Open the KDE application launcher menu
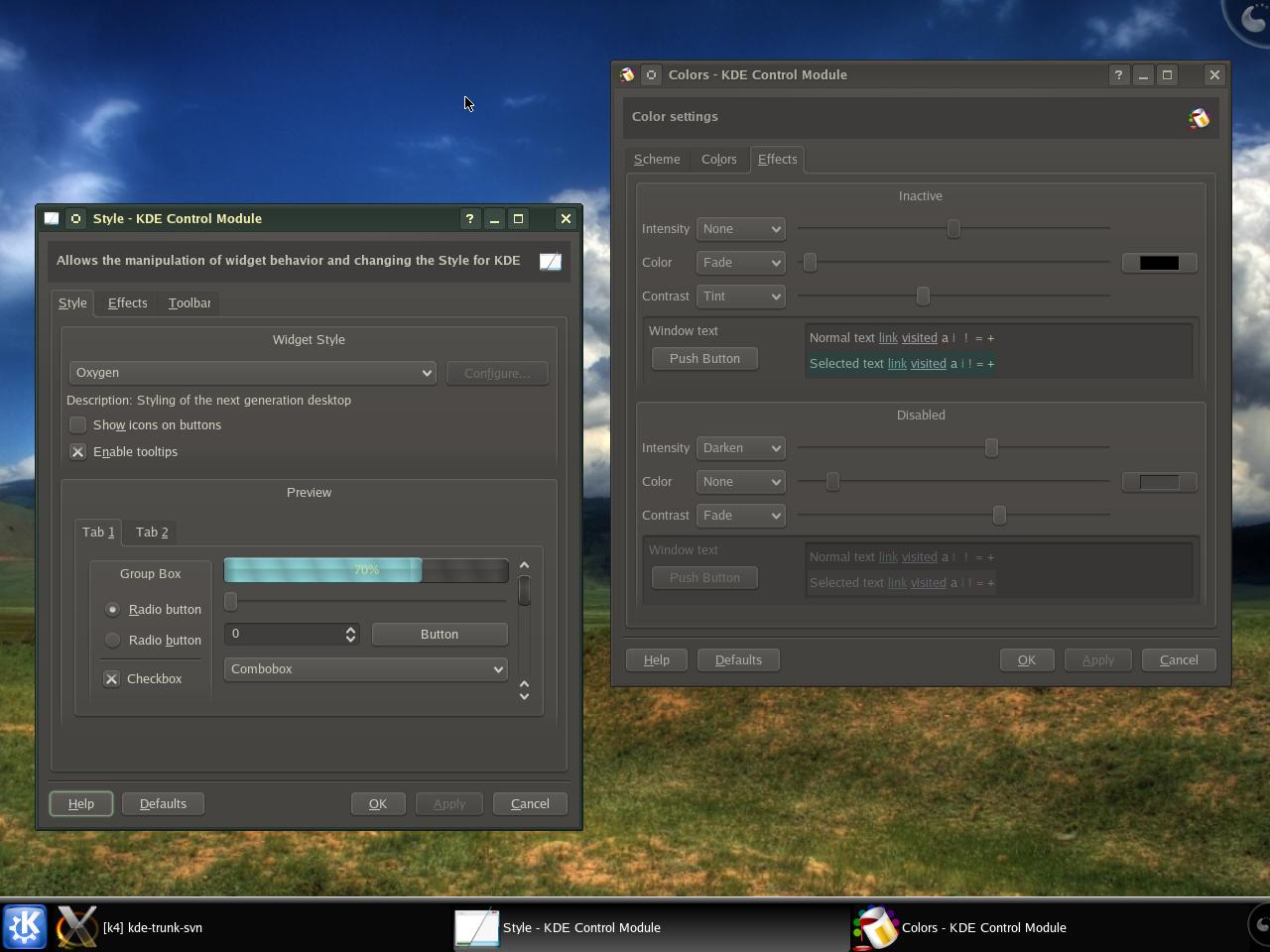Screen dimensions: 1270x952 [x=24, y=927]
